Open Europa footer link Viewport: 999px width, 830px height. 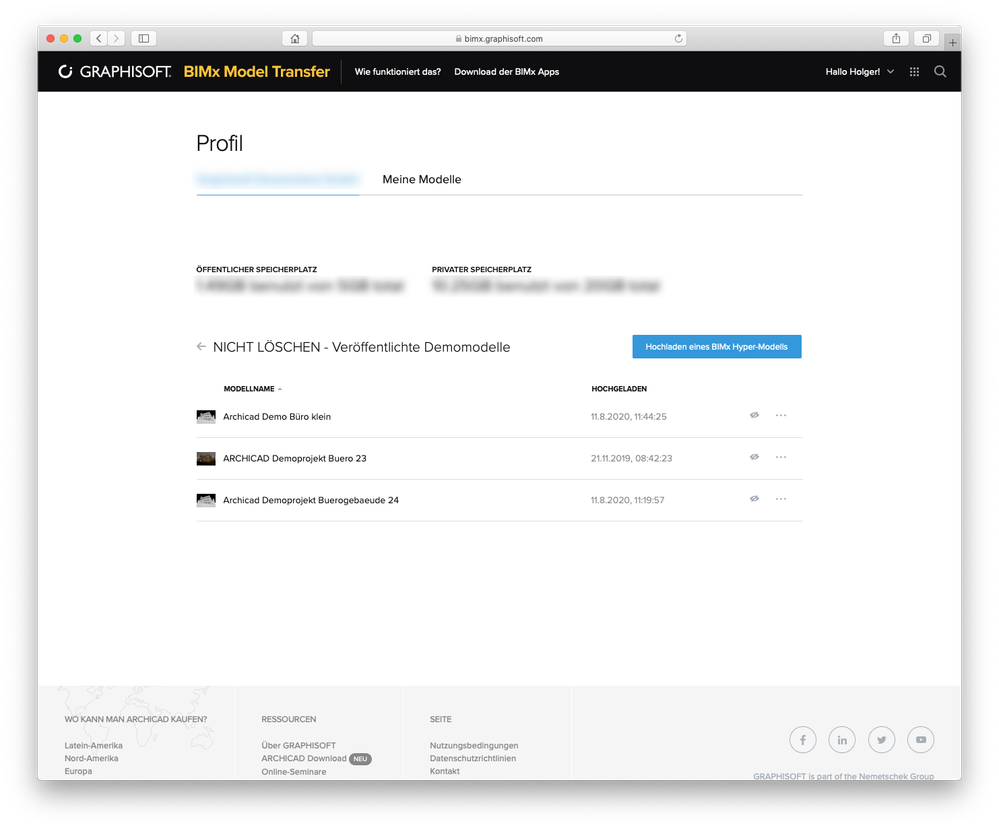coord(78,771)
